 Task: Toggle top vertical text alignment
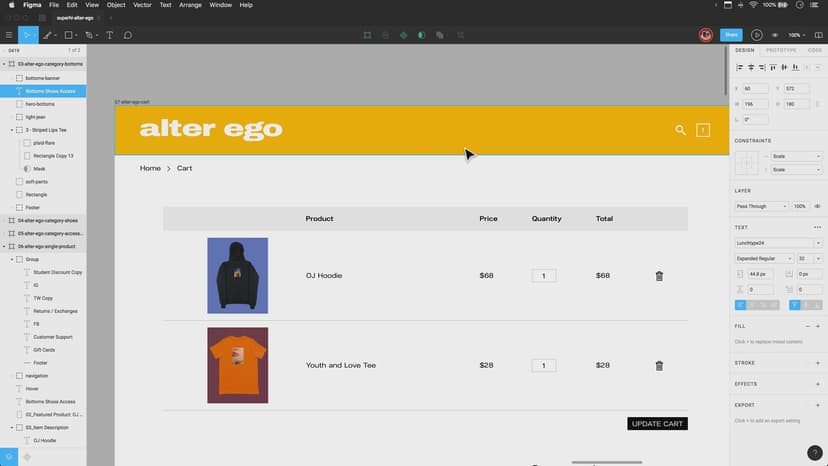[x=796, y=304]
